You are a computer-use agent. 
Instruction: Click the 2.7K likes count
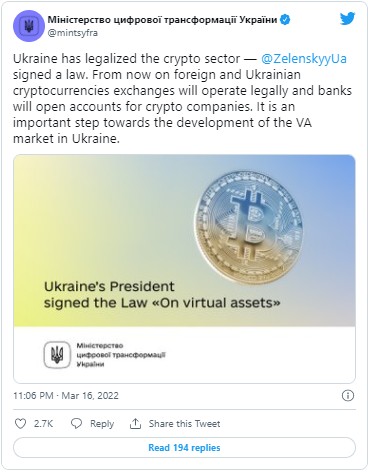click(x=43, y=424)
